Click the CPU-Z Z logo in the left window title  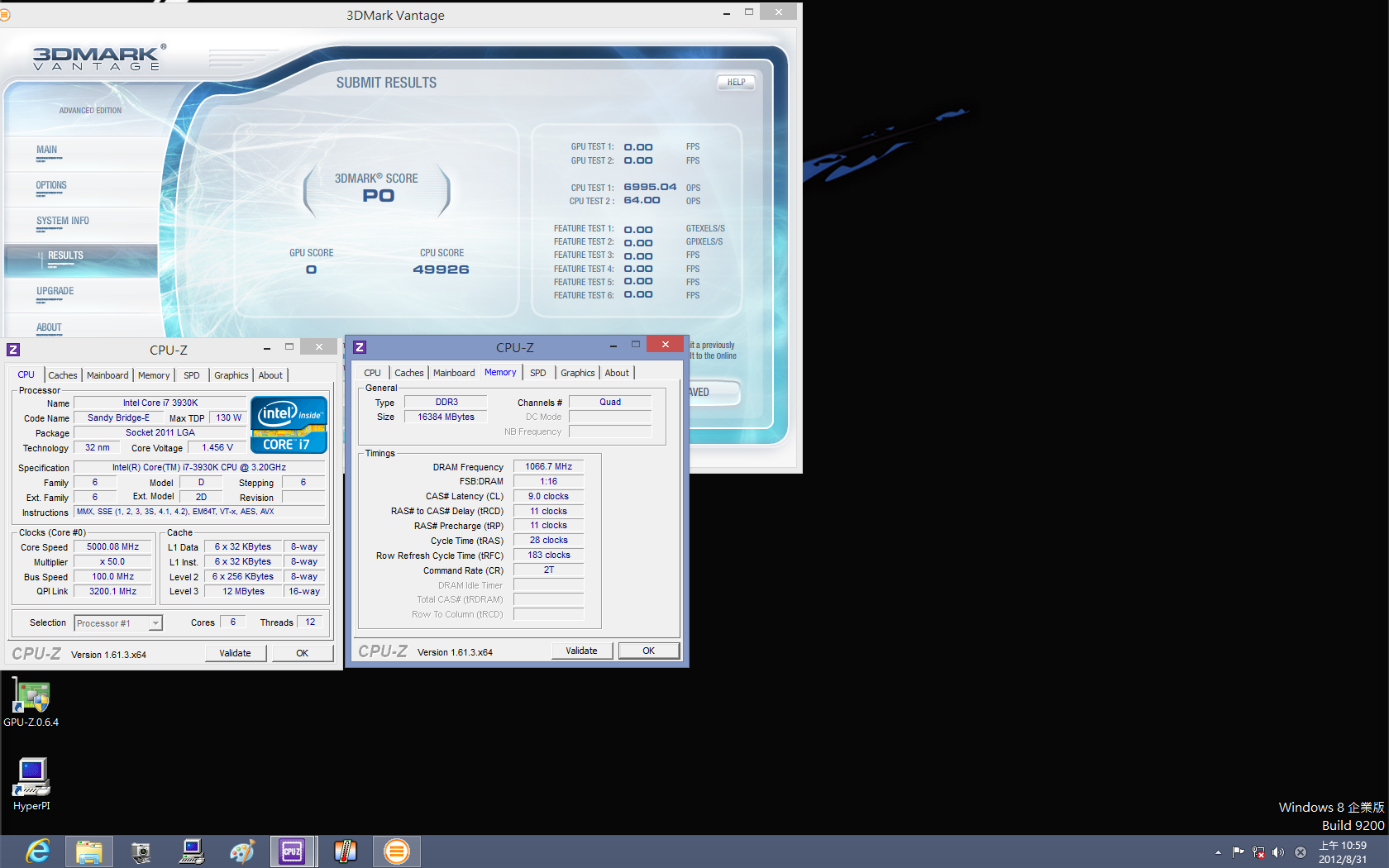pyautogui.click(x=13, y=350)
